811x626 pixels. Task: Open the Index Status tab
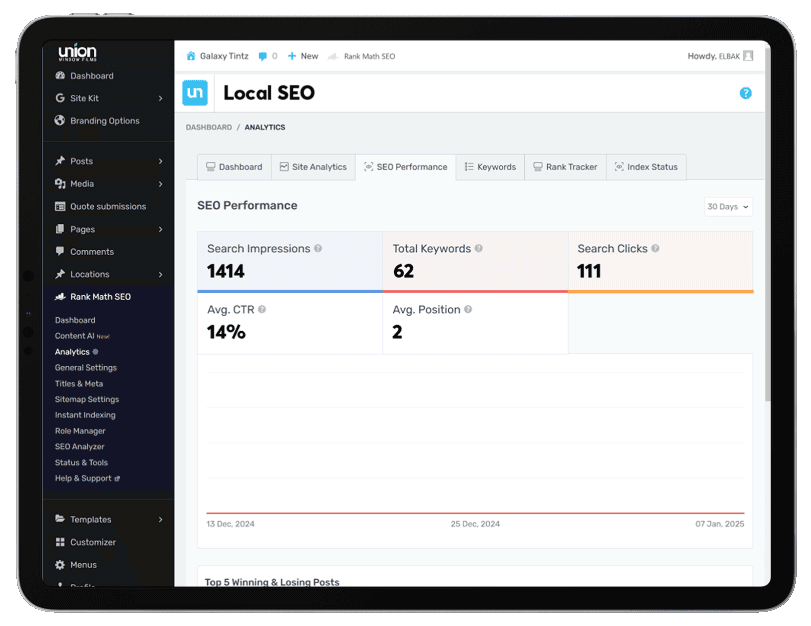pyautogui.click(x=646, y=167)
